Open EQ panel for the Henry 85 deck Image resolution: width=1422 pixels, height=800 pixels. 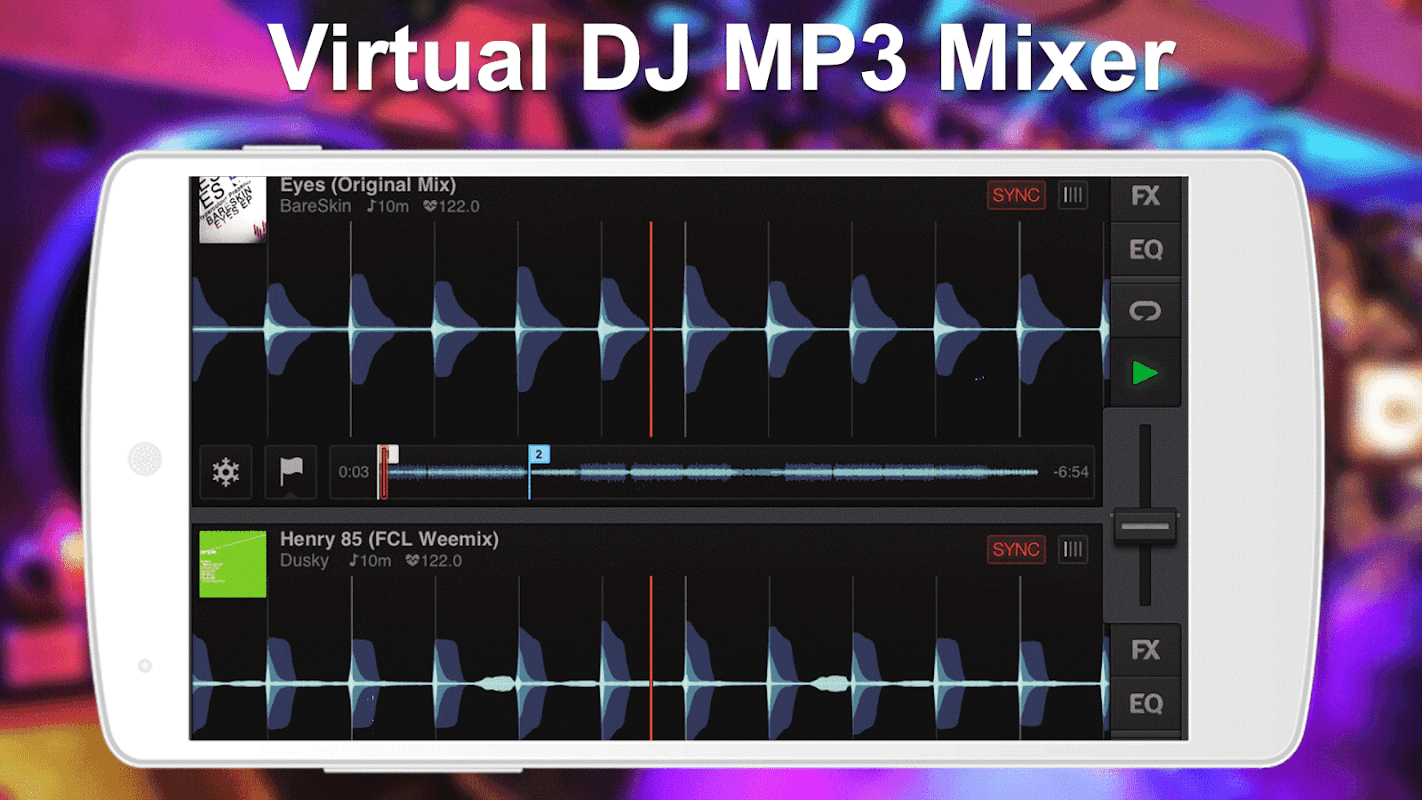point(1146,704)
